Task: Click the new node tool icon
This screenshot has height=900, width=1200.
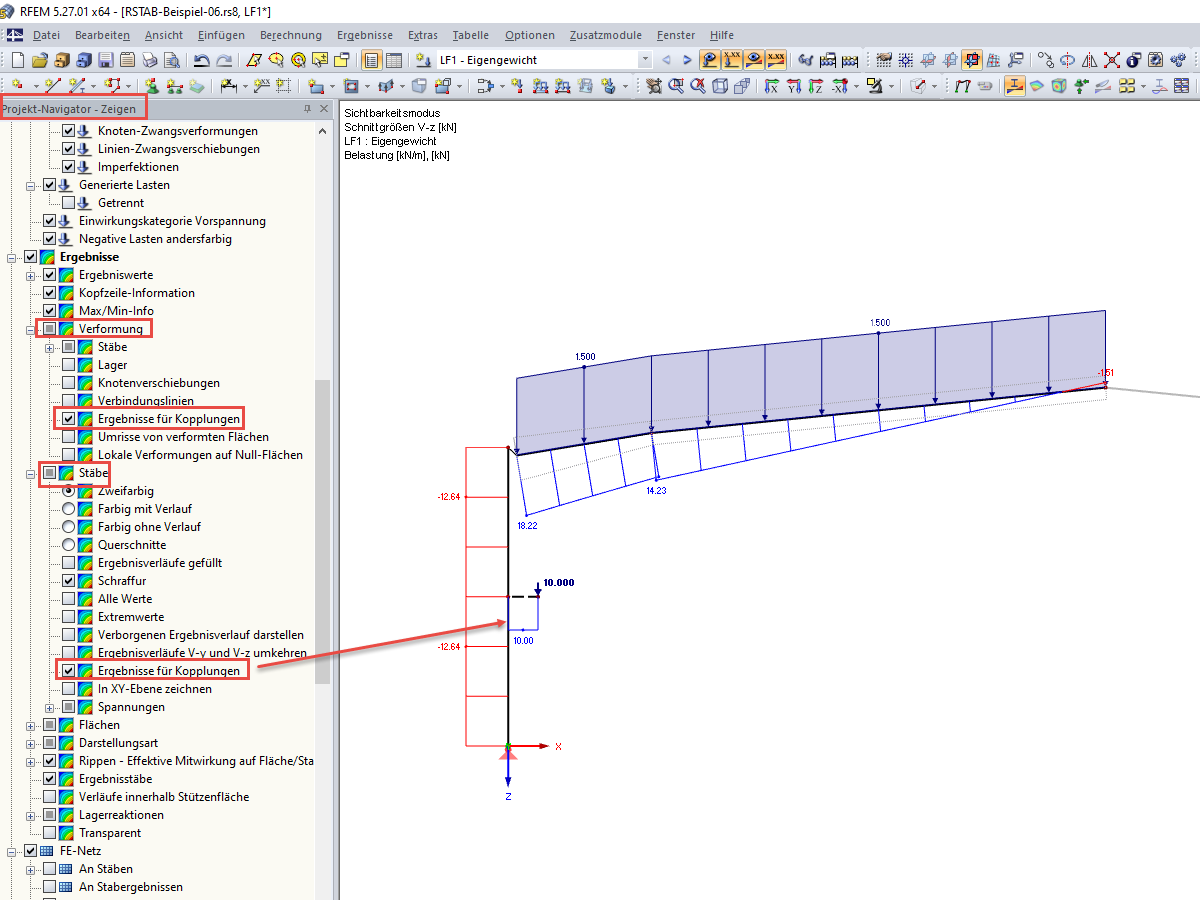Action: (x=17, y=86)
